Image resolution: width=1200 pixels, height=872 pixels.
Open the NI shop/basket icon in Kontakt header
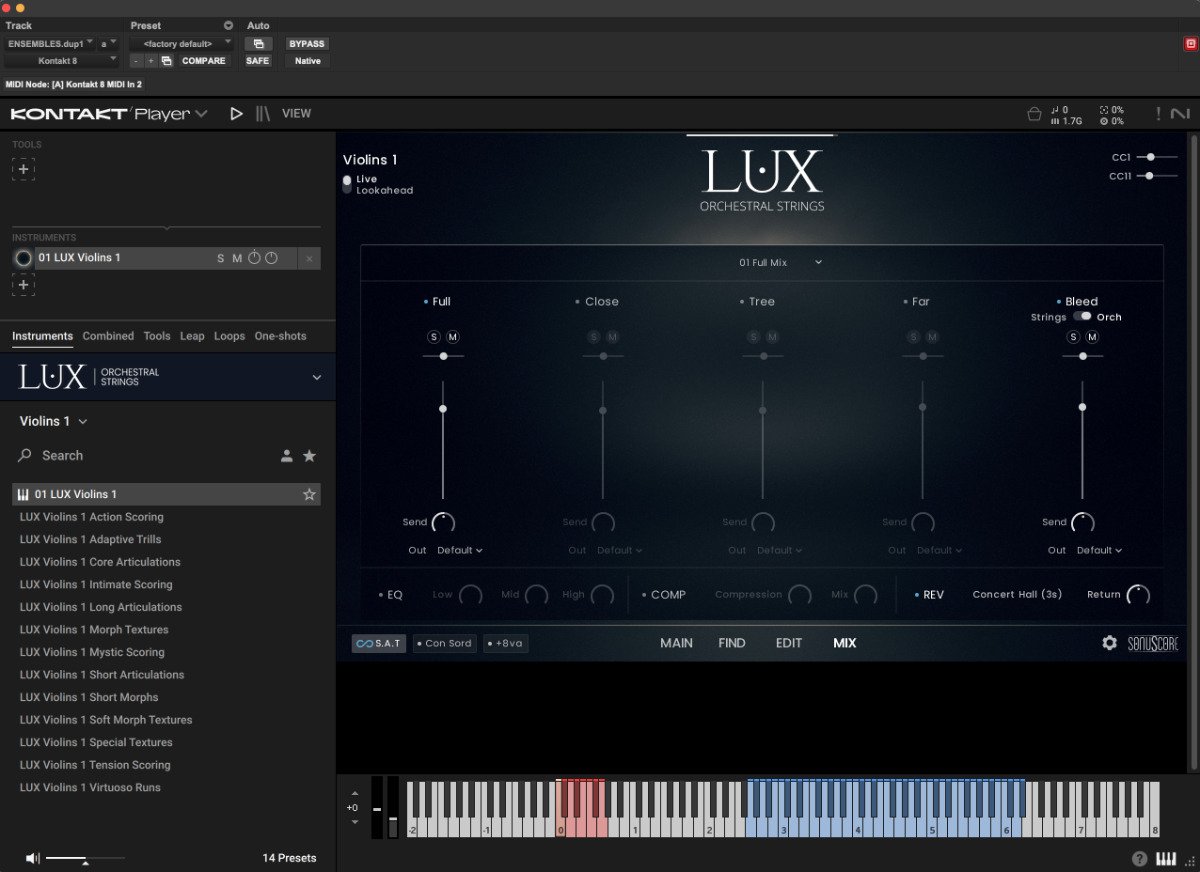[1035, 114]
